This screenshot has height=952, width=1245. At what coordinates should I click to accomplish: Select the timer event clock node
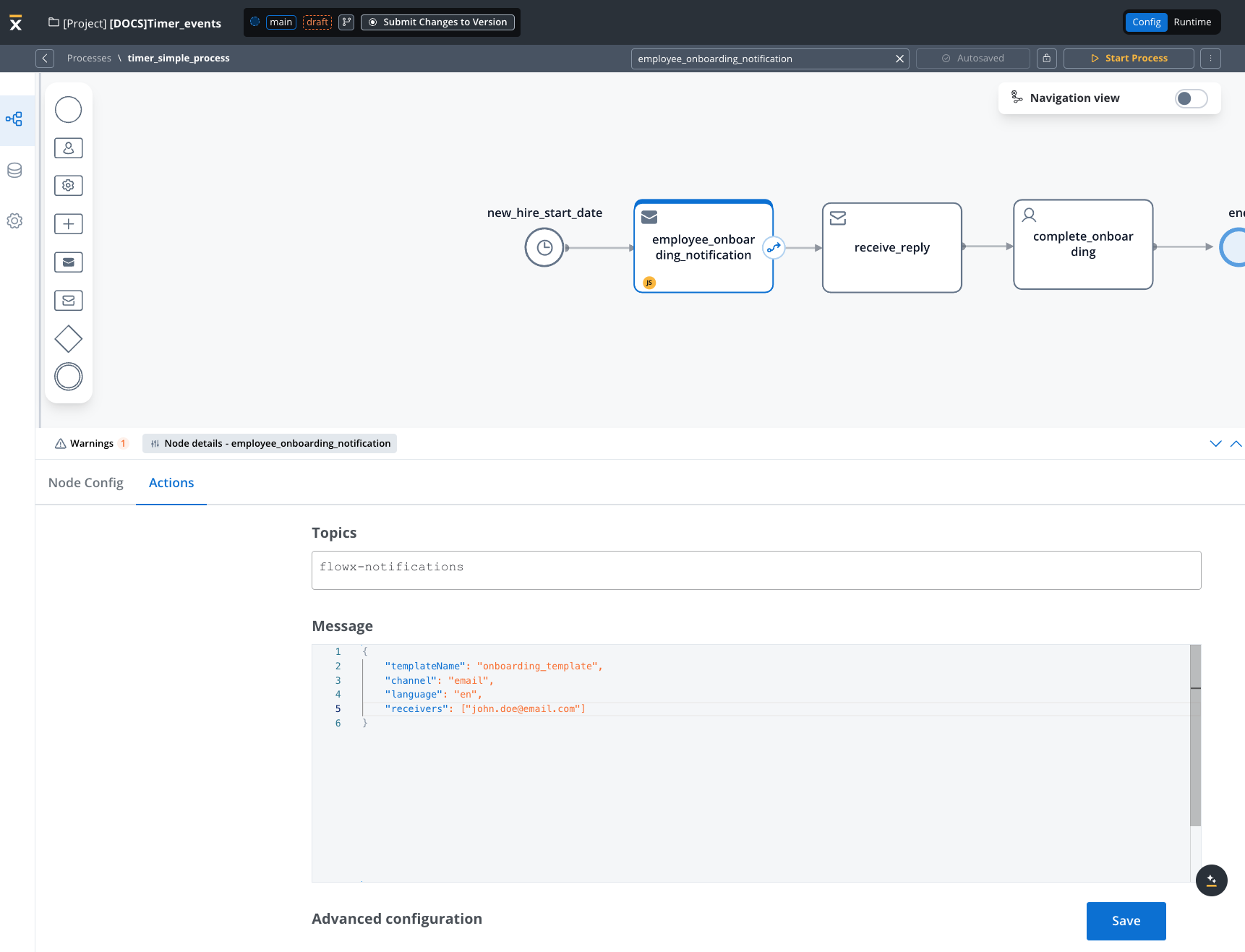(544, 248)
